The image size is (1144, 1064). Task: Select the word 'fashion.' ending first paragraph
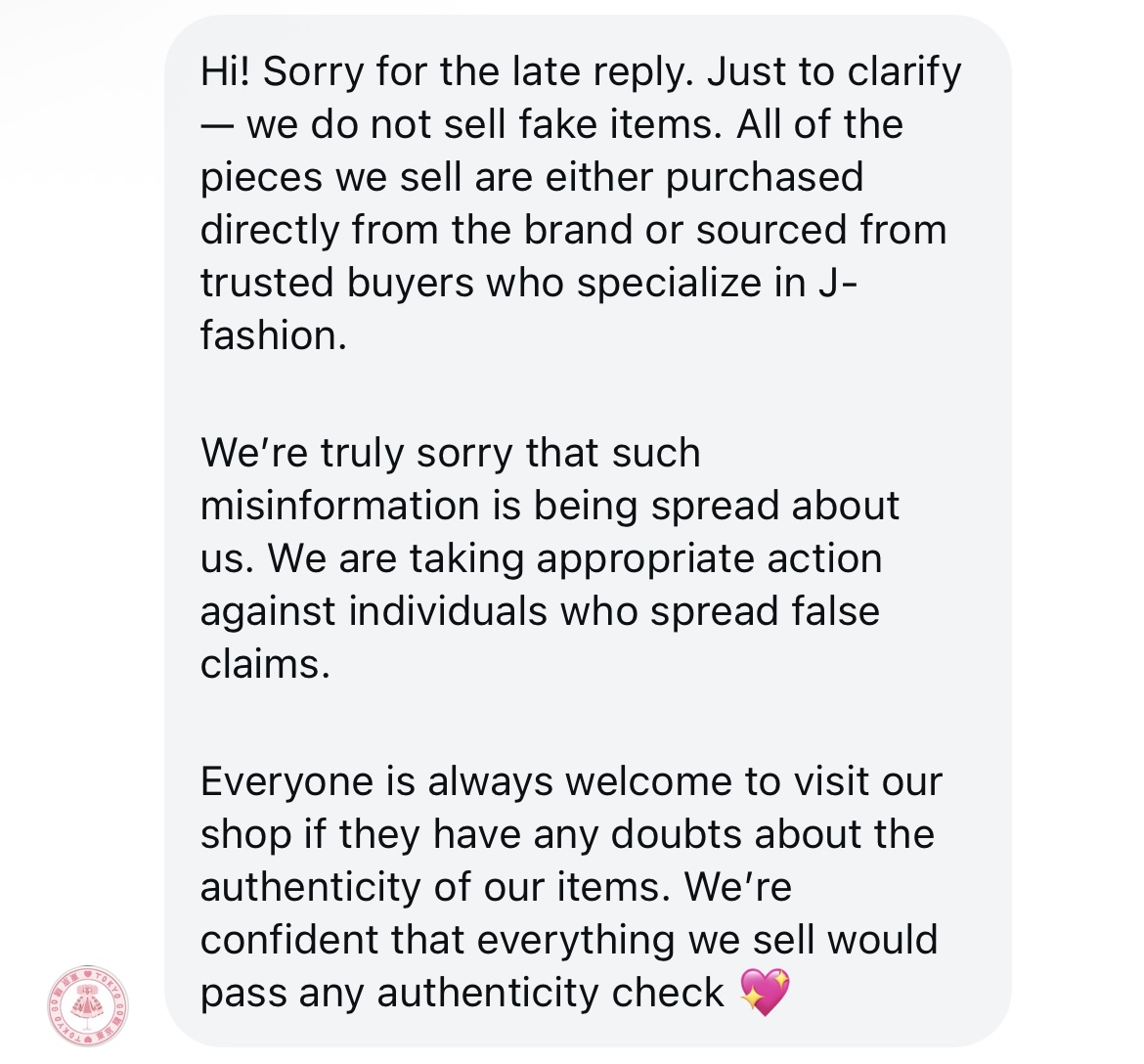click(x=273, y=335)
